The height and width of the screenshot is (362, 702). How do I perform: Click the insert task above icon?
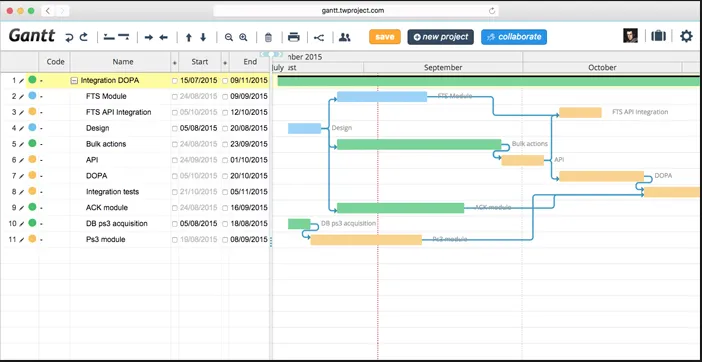pyautogui.click(x=109, y=38)
